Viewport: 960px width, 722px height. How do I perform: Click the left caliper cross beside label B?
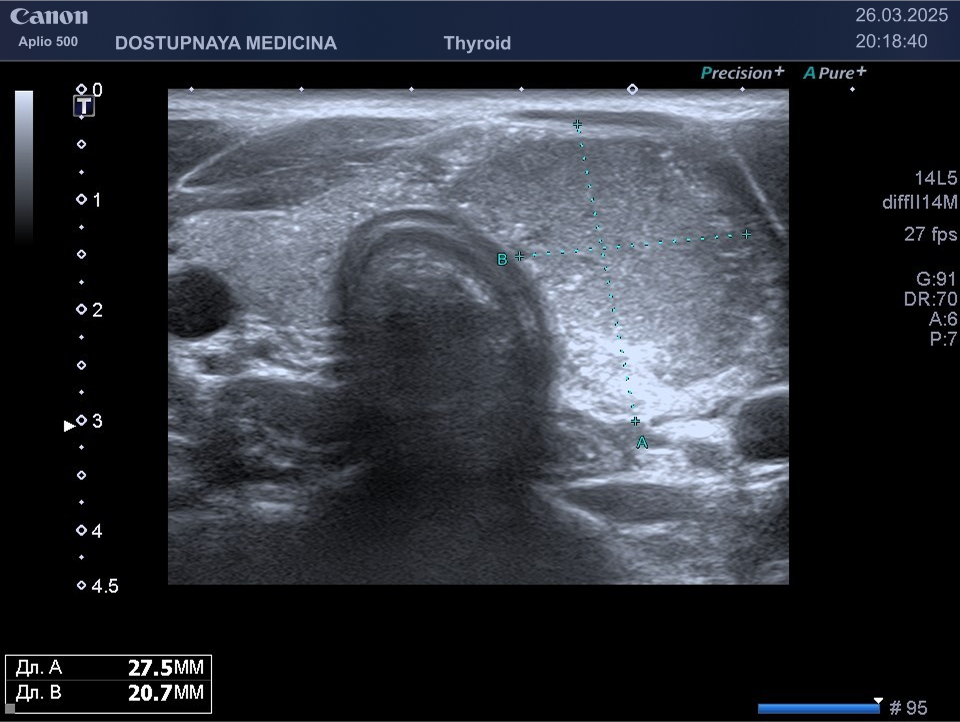[x=519, y=257]
